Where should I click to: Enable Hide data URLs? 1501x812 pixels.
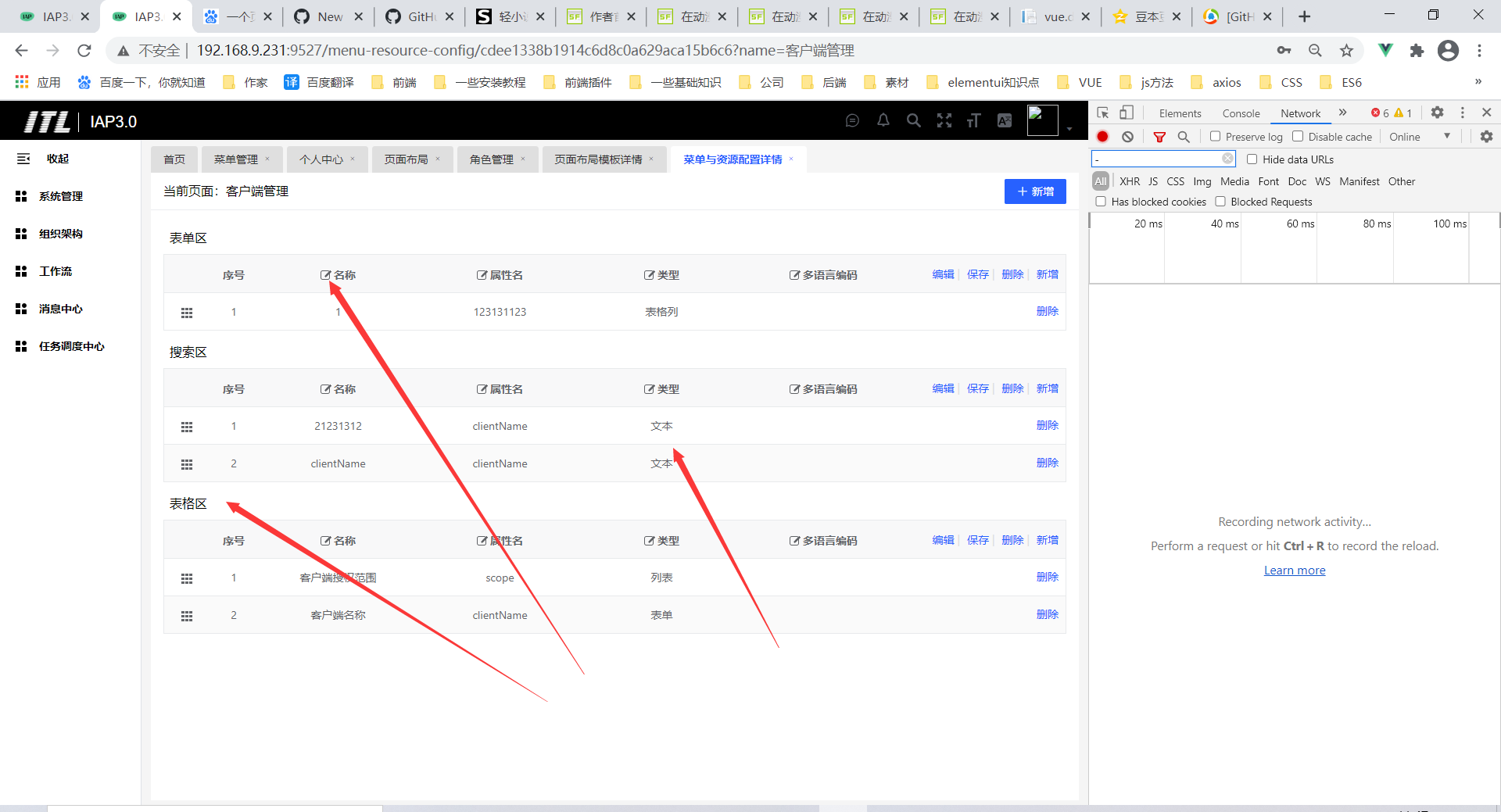pyautogui.click(x=1252, y=159)
